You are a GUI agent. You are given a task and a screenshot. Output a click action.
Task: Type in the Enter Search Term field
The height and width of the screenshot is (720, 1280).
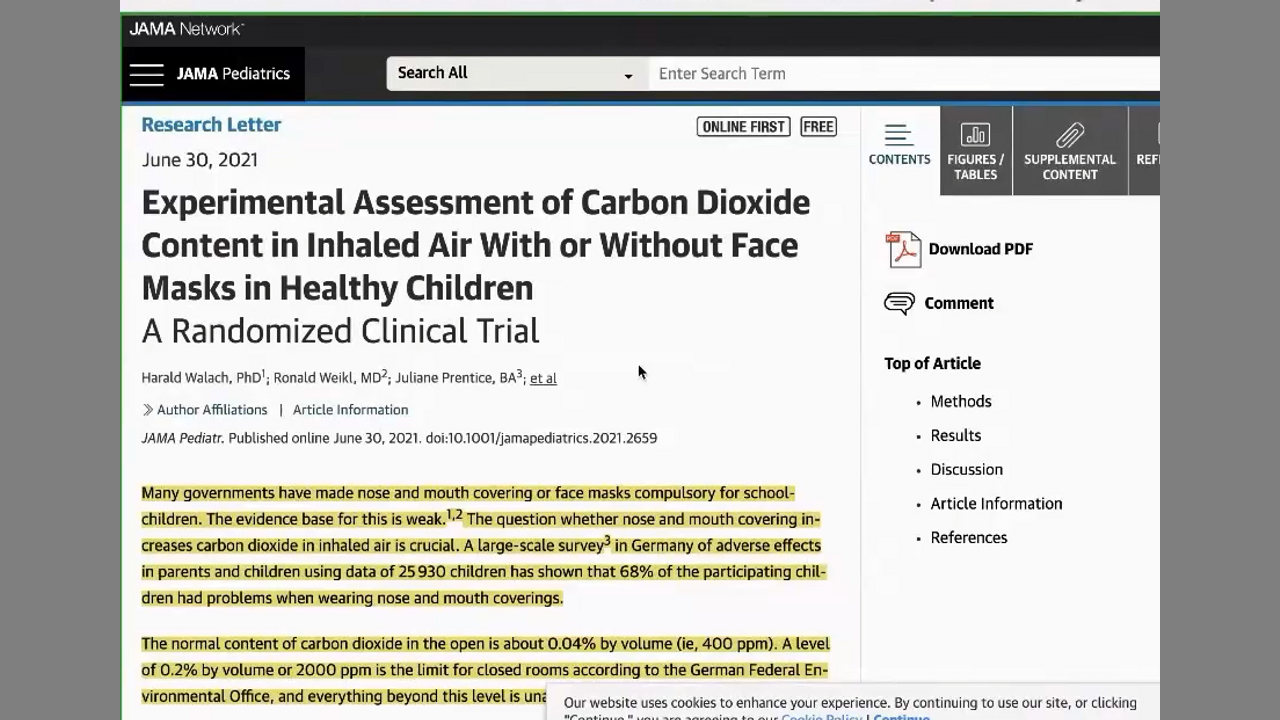(x=900, y=73)
